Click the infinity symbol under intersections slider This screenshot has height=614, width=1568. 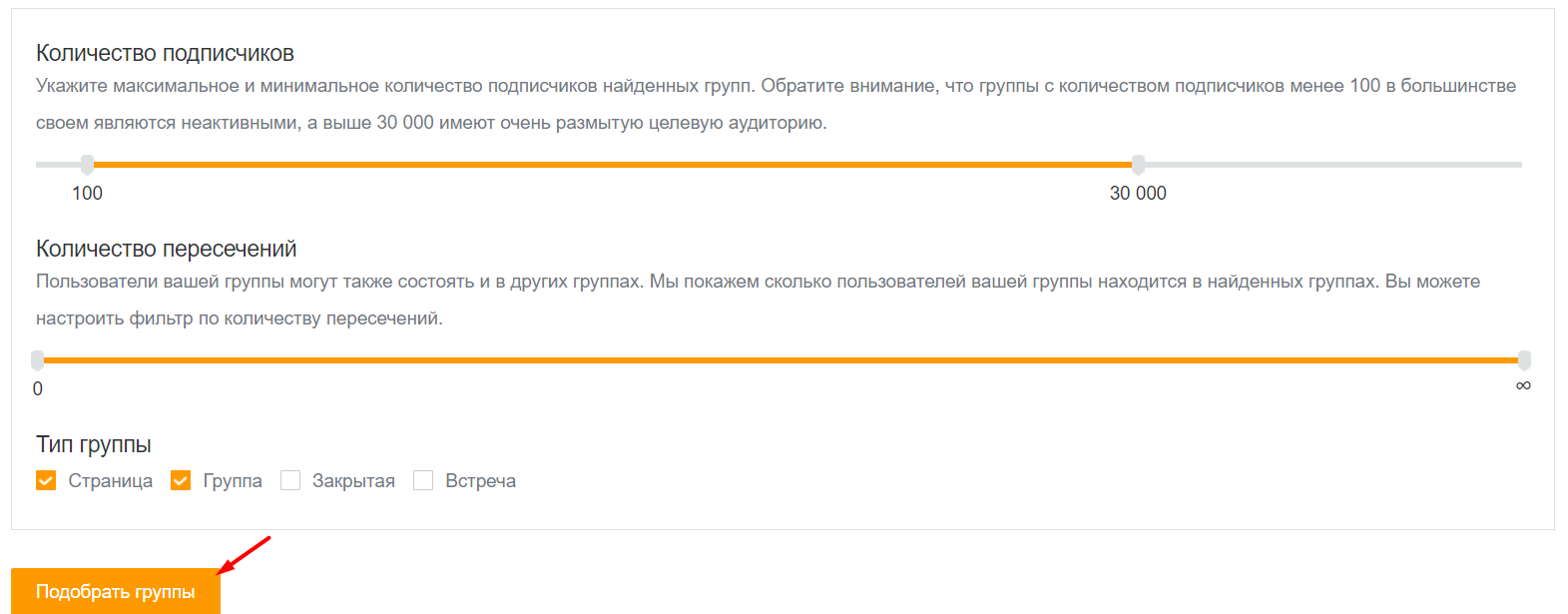tap(1523, 386)
